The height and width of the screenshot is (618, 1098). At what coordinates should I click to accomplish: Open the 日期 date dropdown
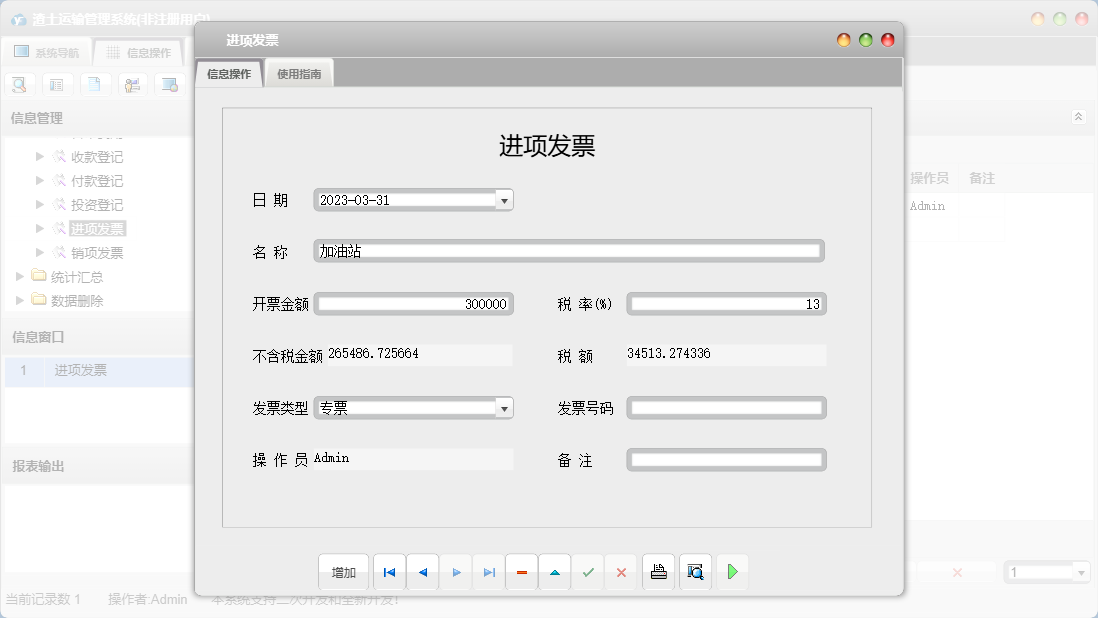click(504, 199)
